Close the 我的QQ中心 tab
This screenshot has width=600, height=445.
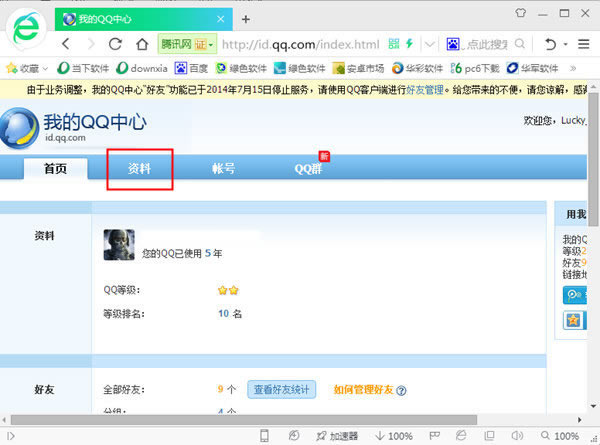221,19
